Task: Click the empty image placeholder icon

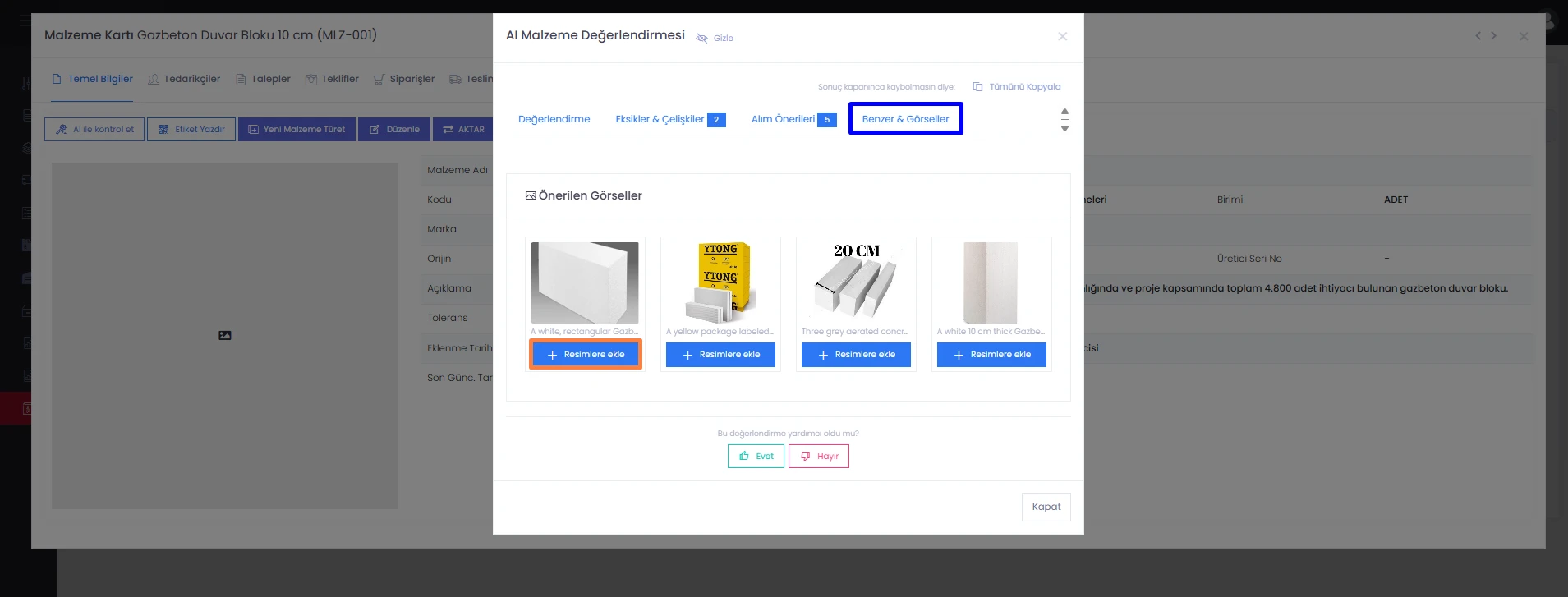Action: tap(225, 335)
